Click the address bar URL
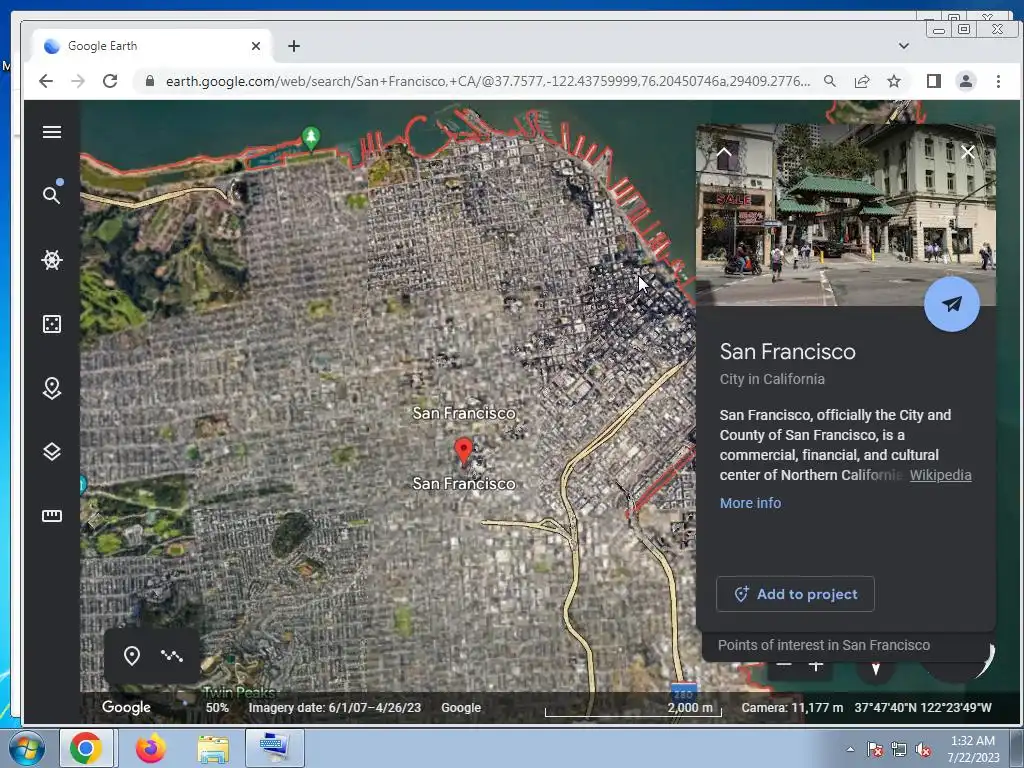The width and height of the screenshot is (1024, 768). coord(487,81)
